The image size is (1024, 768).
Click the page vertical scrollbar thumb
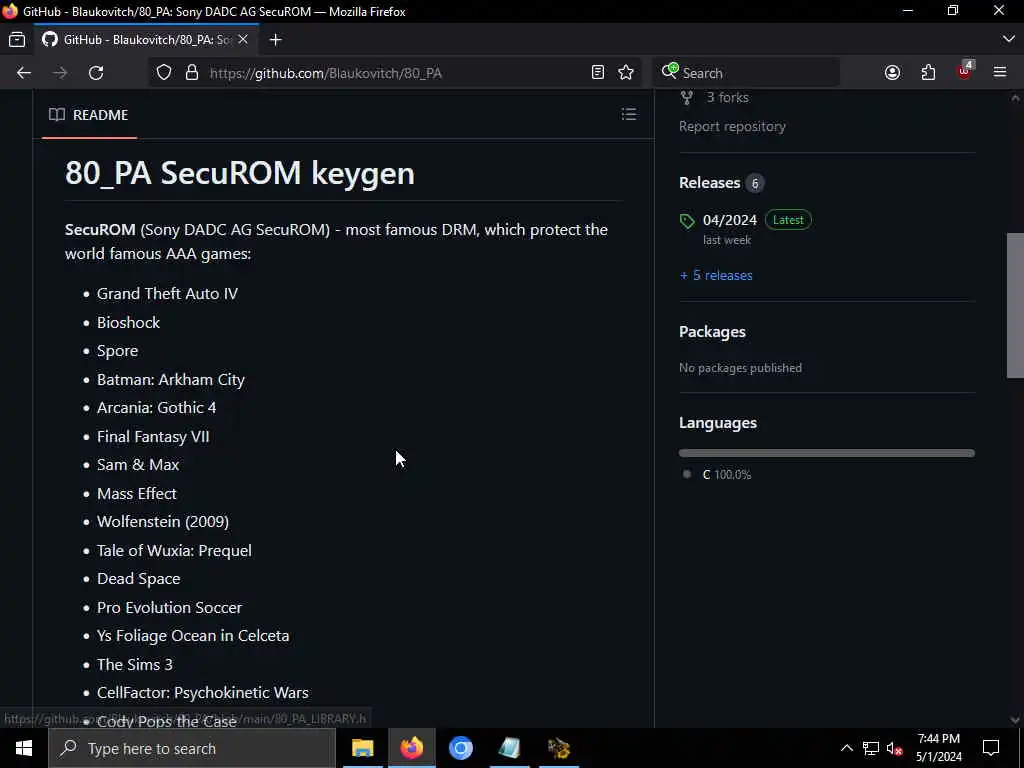point(1014,305)
